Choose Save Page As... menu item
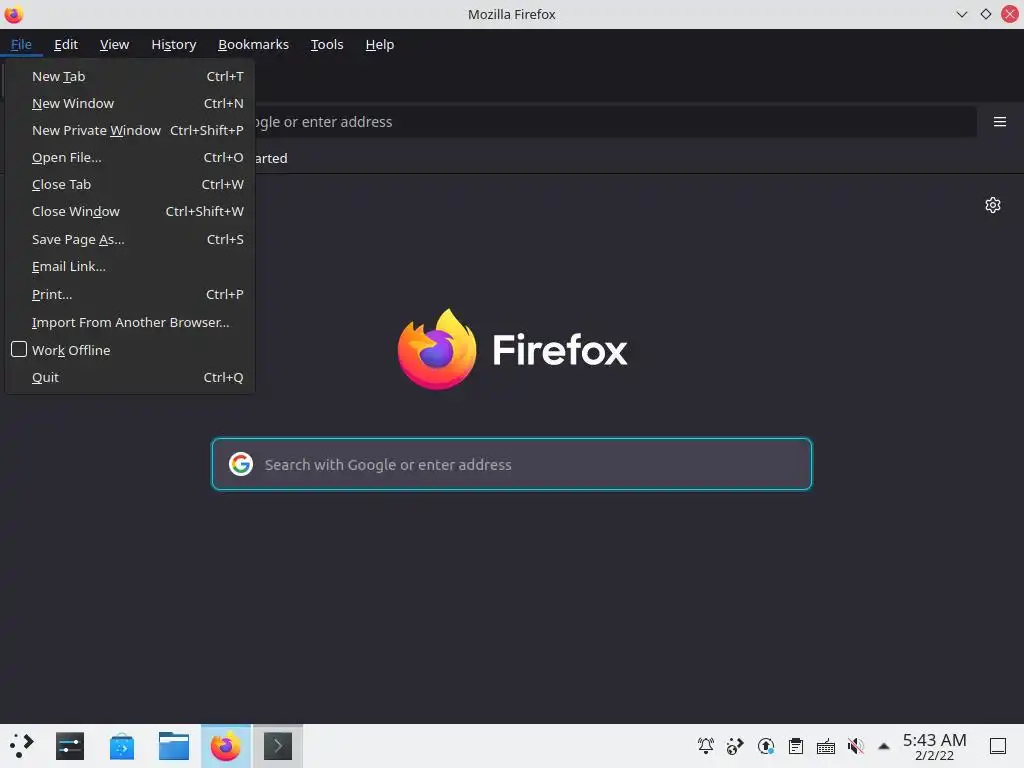Screen dimensions: 1024x768 coord(130,240)
